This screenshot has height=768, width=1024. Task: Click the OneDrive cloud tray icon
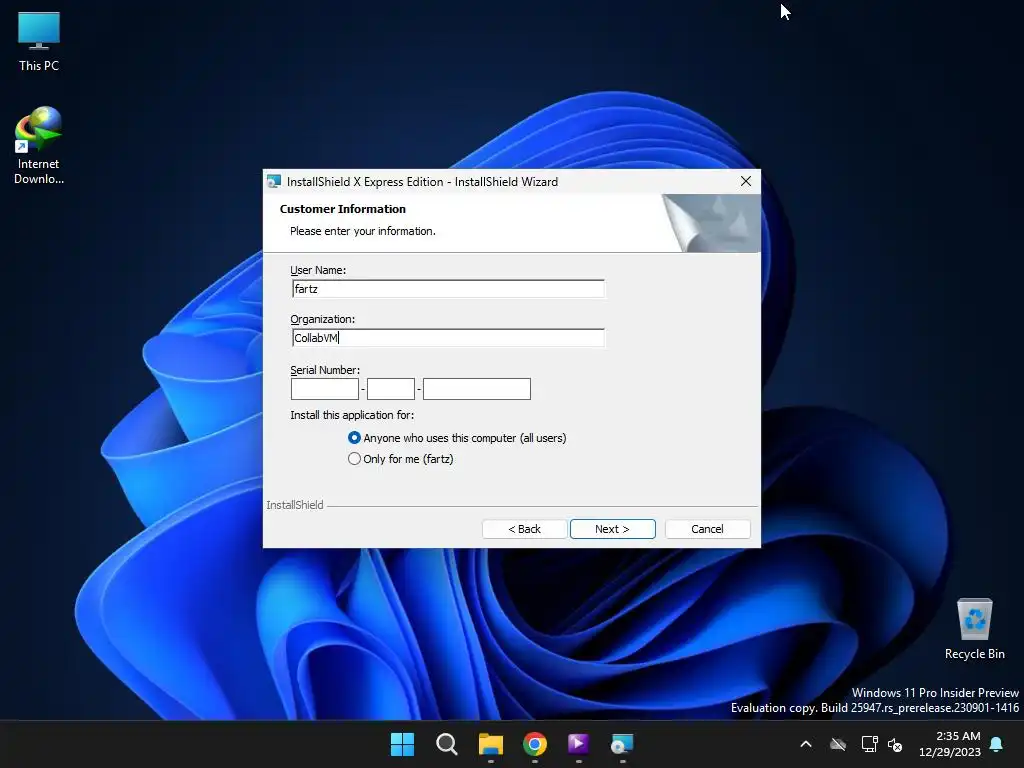tap(838, 744)
